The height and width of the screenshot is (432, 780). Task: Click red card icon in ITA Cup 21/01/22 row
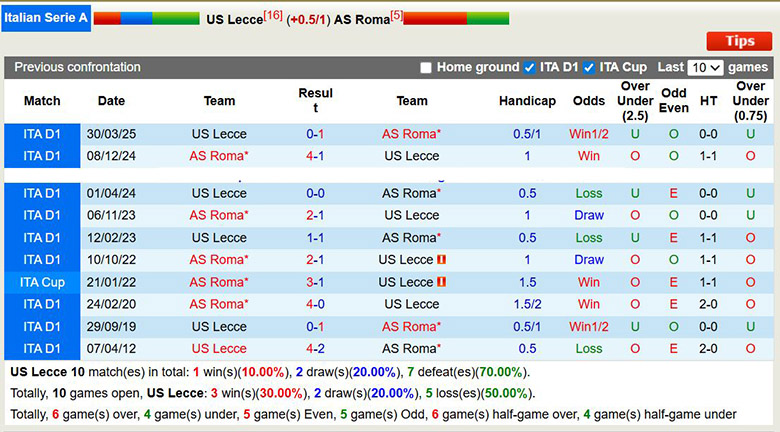pyautogui.click(x=442, y=282)
